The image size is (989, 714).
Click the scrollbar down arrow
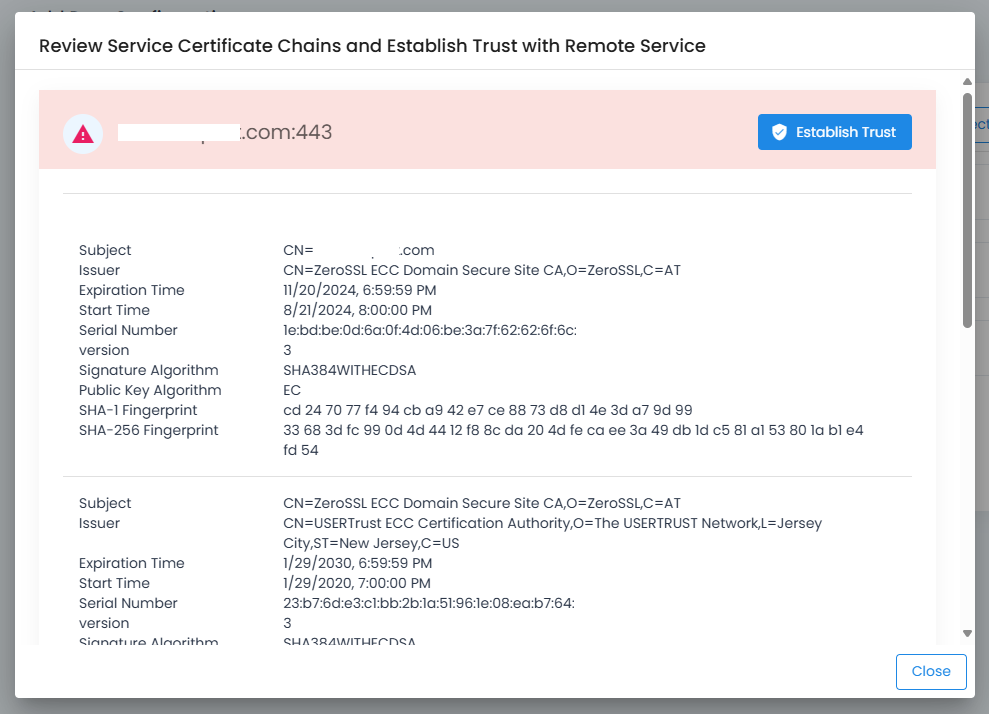[967, 633]
